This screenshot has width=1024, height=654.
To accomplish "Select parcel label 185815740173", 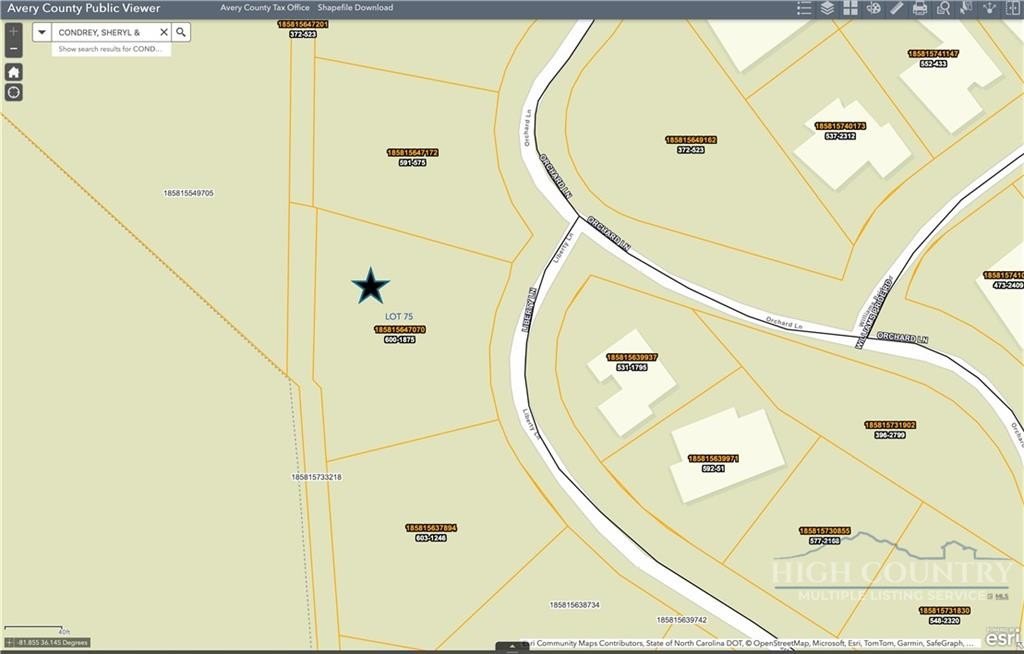I will 840,126.
